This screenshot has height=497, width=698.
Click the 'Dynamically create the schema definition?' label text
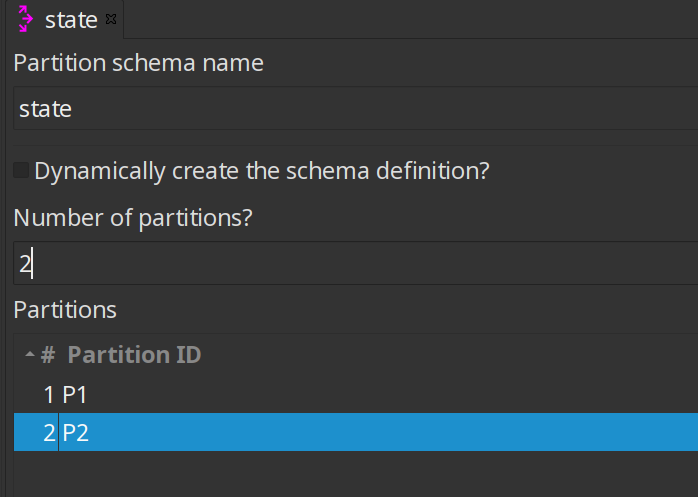(261, 171)
